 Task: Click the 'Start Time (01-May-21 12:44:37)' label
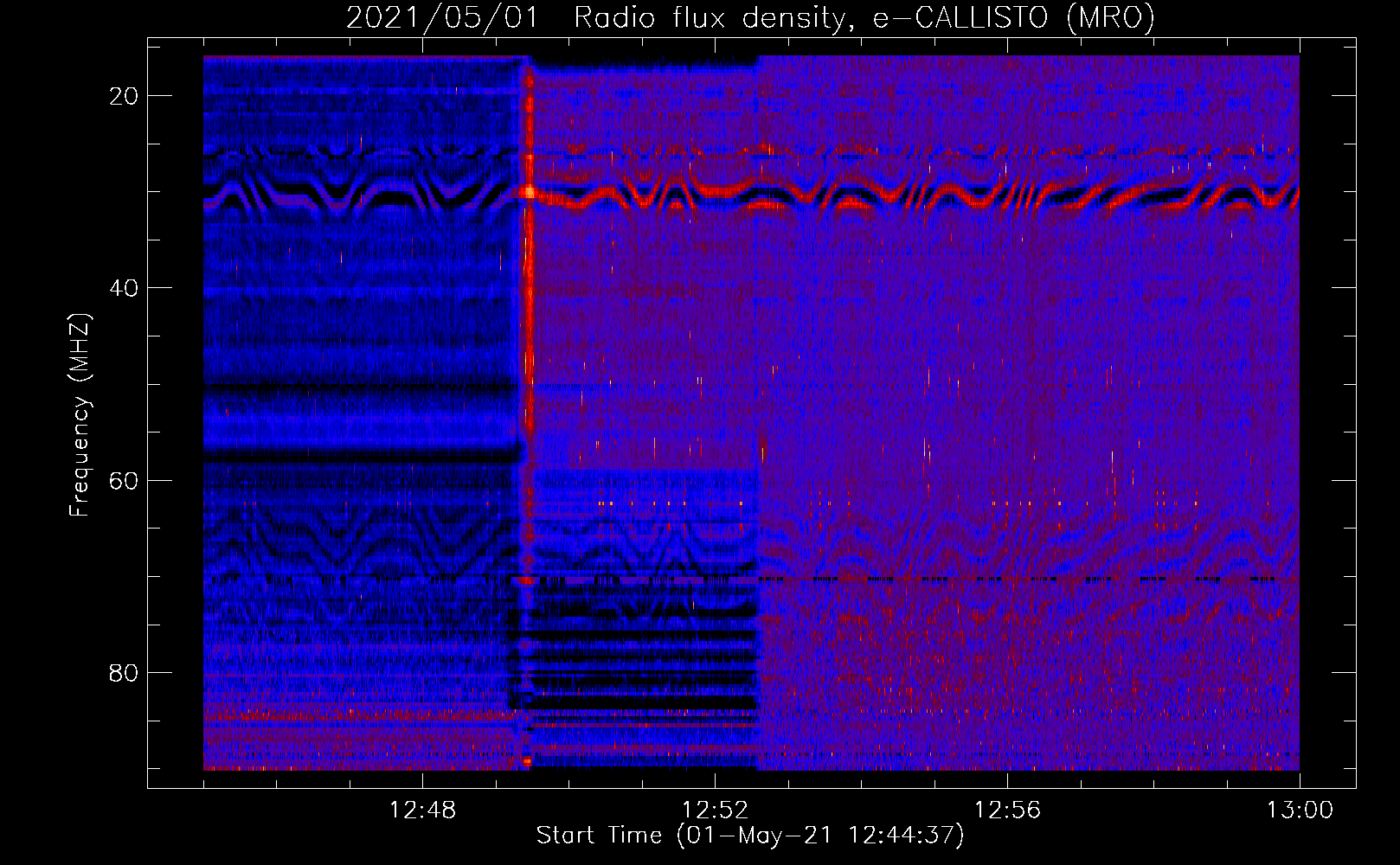pos(750,836)
